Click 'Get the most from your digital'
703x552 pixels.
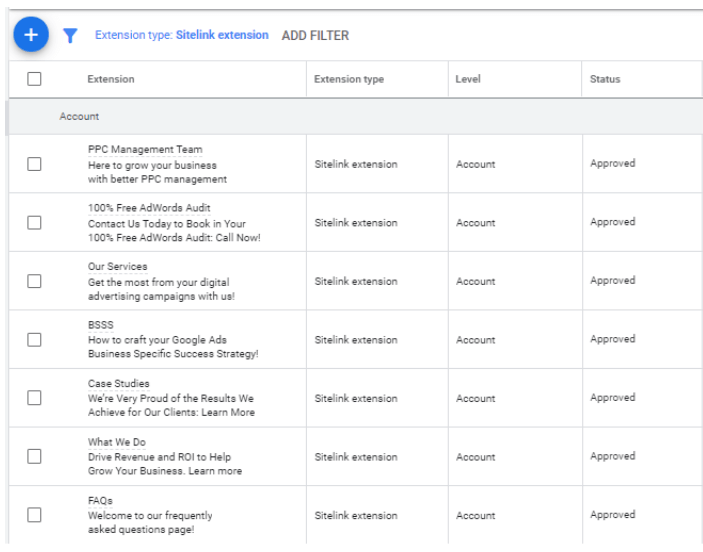[x=159, y=283]
